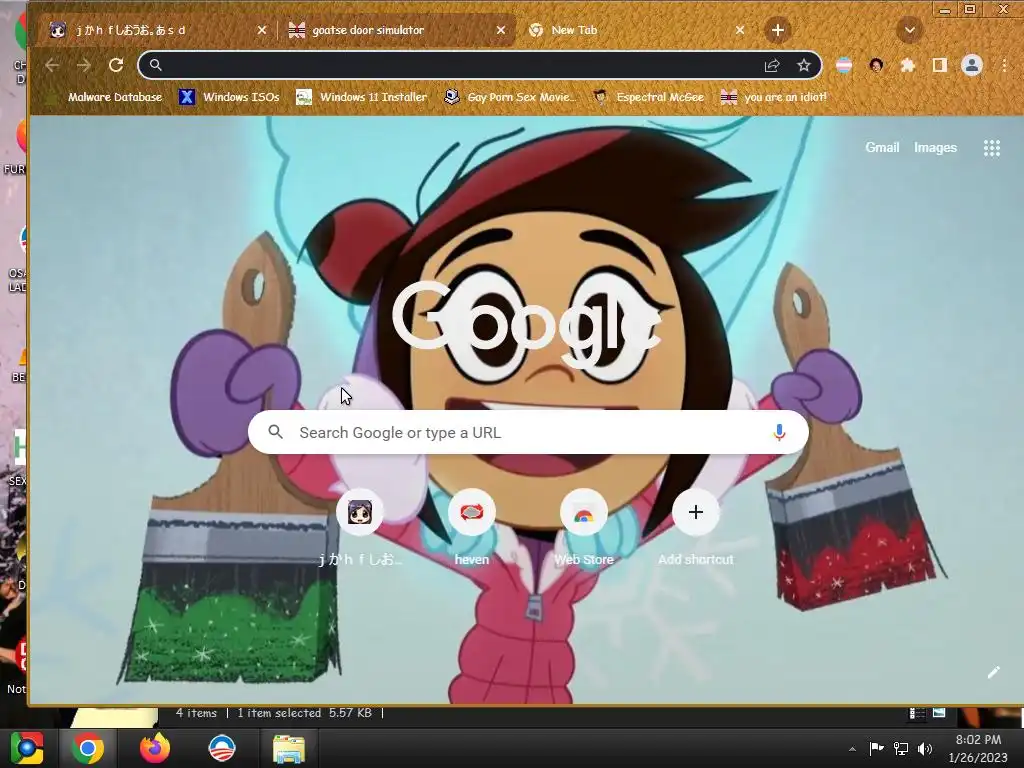Close the New Tab tab
The width and height of the screenshot is (1024, 768).
(740, 30)
